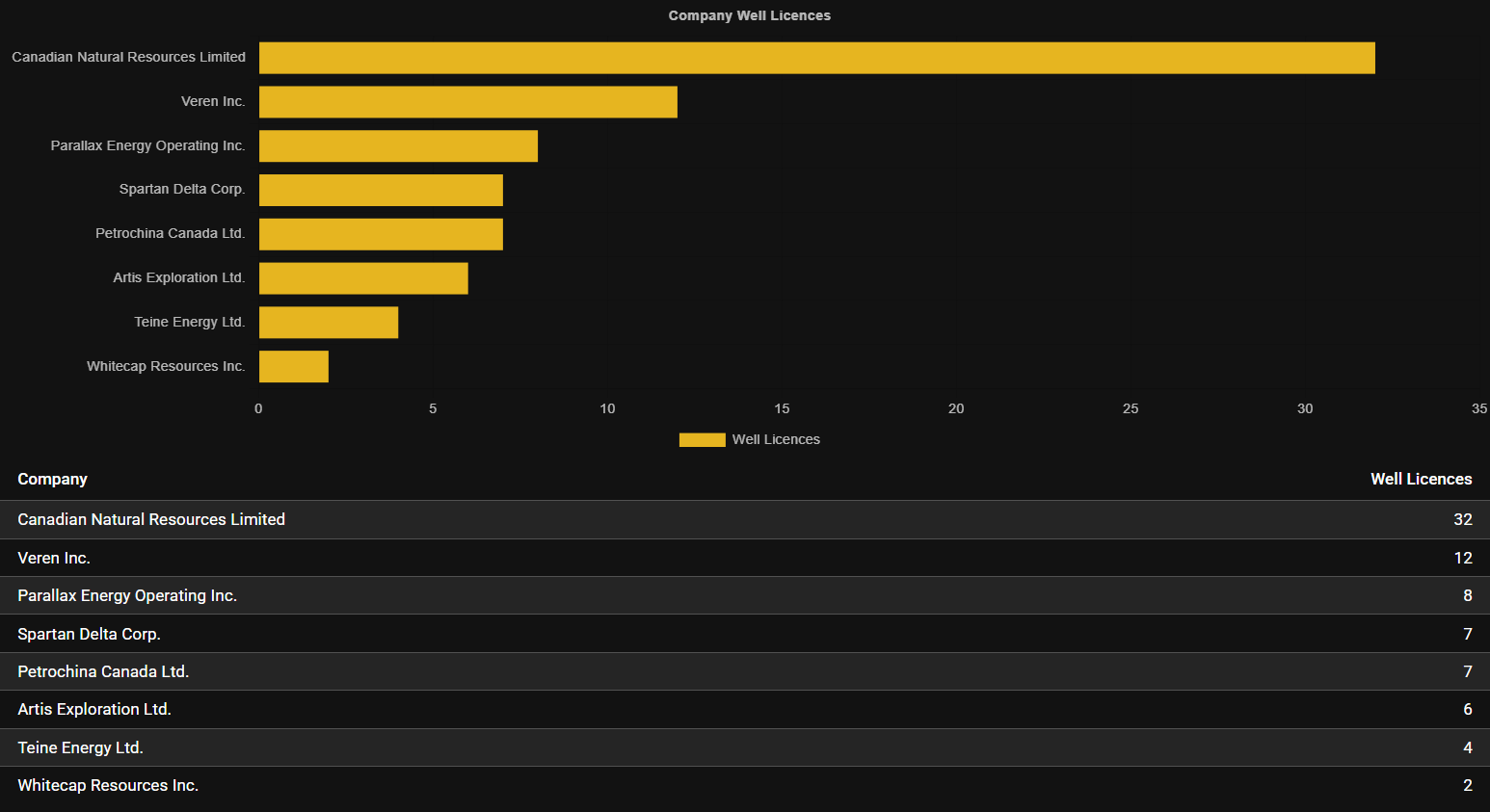Select the Petrochina Canada Ltd. table cell
This screenshot has width=1490, height=812.
(x=103, y=671)
